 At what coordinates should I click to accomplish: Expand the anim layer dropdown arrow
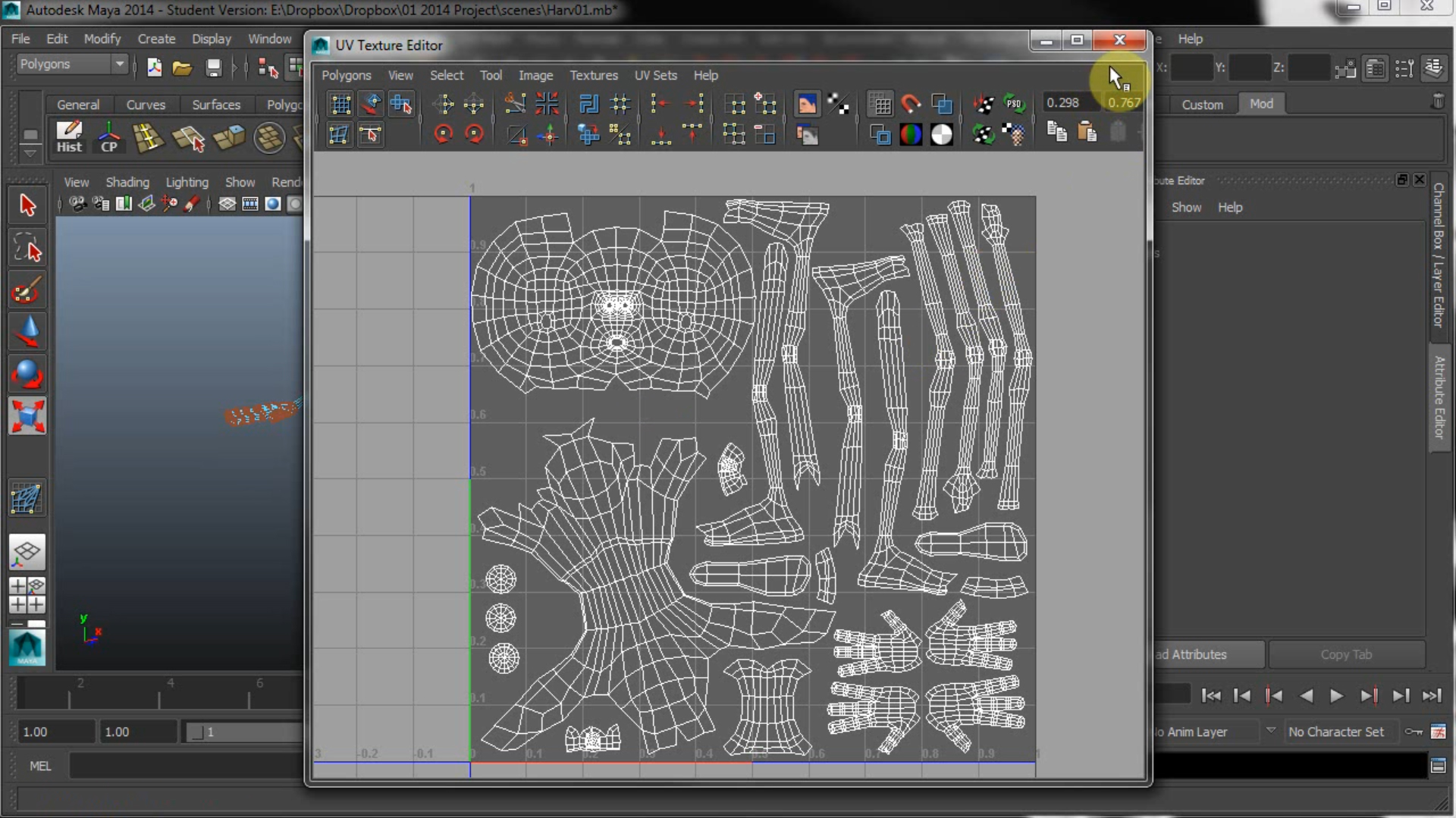pyautogui.click(x=1271, y=731)
